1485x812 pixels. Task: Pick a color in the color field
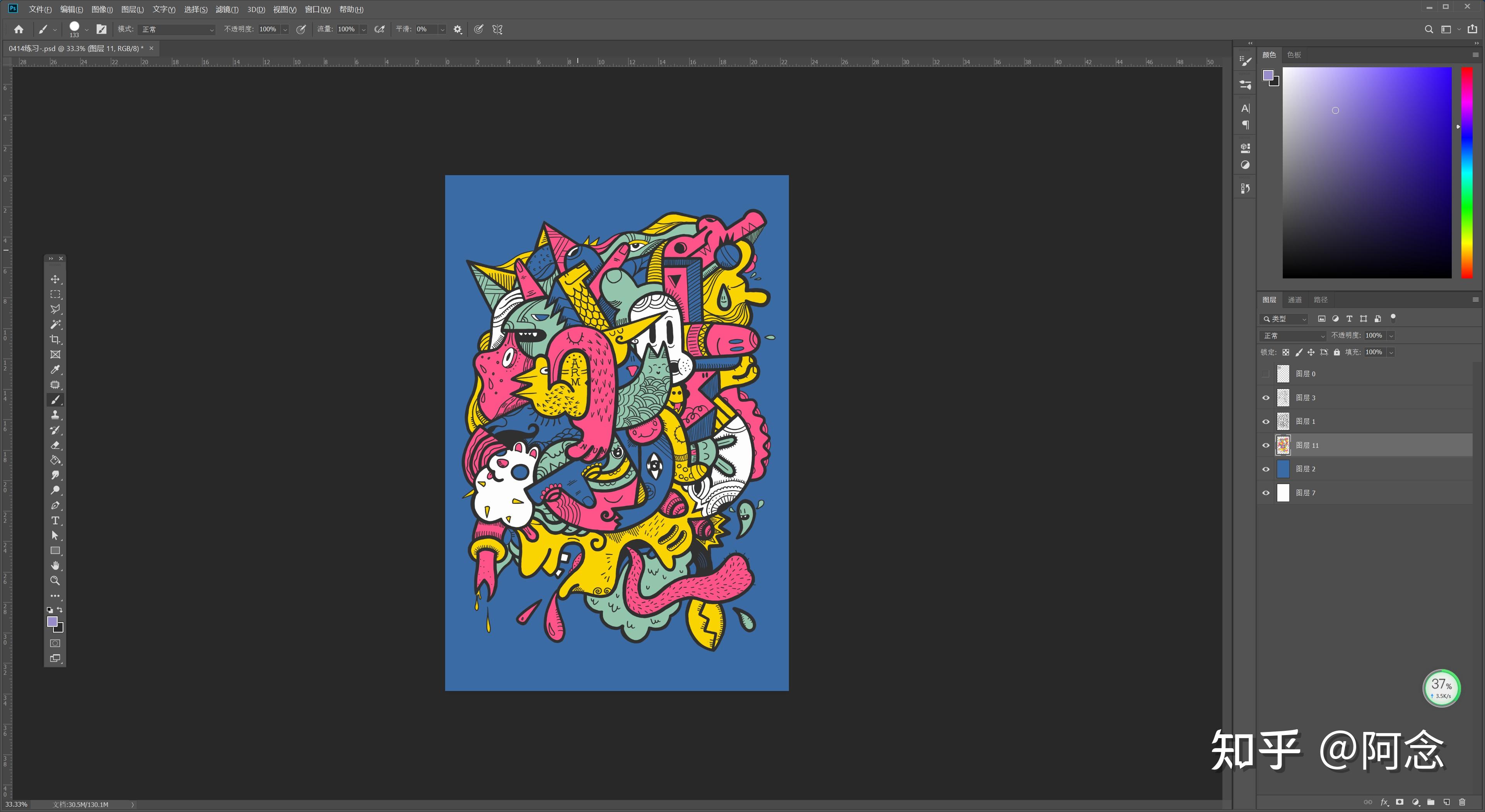[x=1367, y=172]
